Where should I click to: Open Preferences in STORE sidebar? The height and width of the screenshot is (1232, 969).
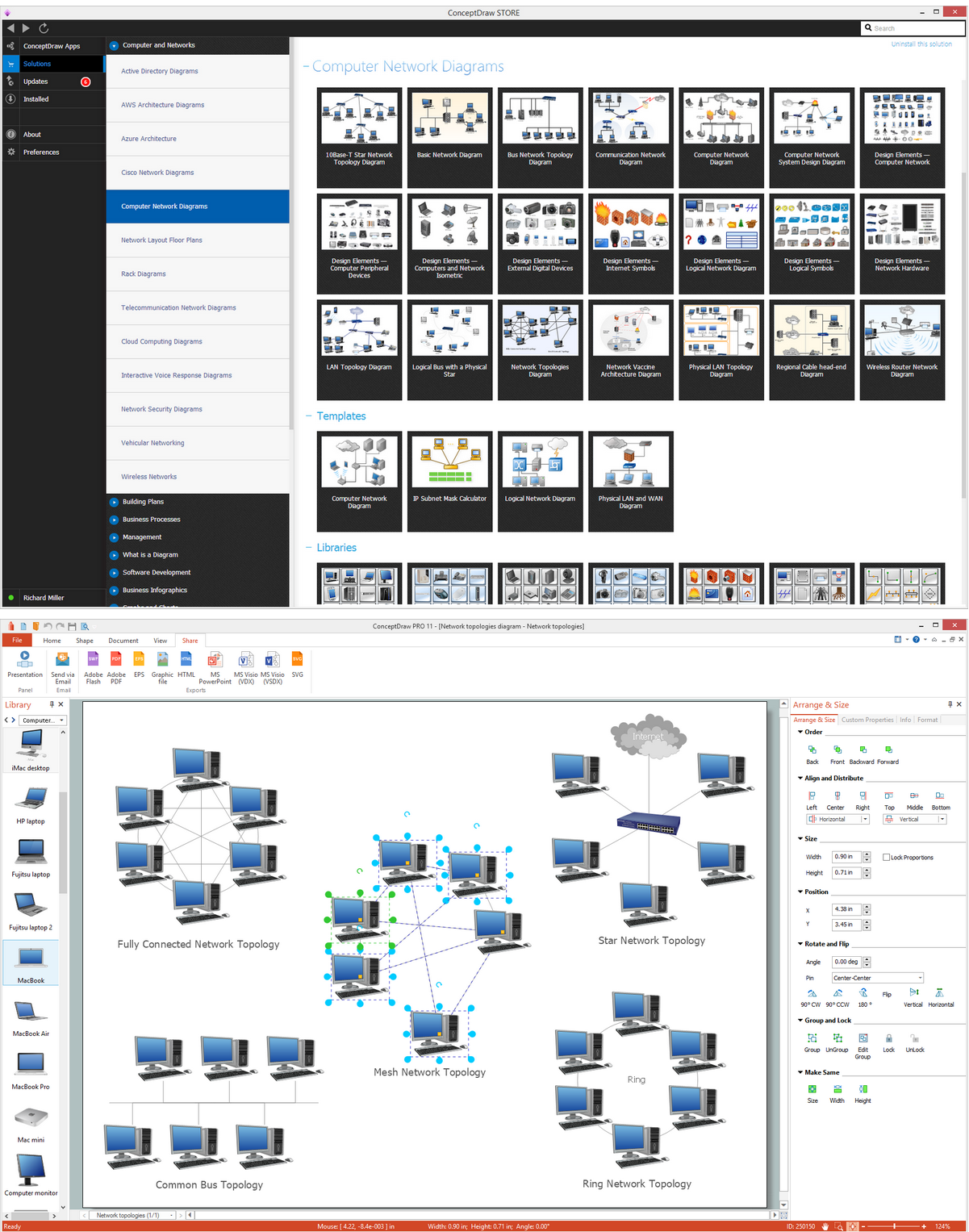tap(53, 152)
